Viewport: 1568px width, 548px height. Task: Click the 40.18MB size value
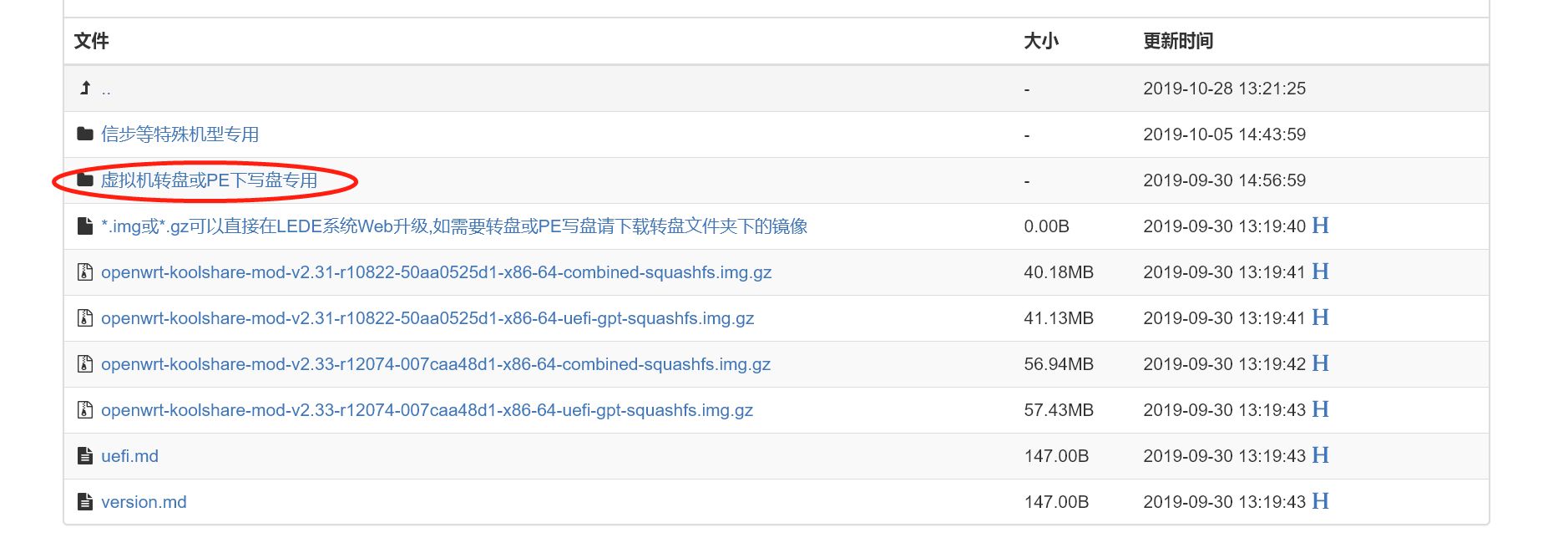coord(1059,272)
